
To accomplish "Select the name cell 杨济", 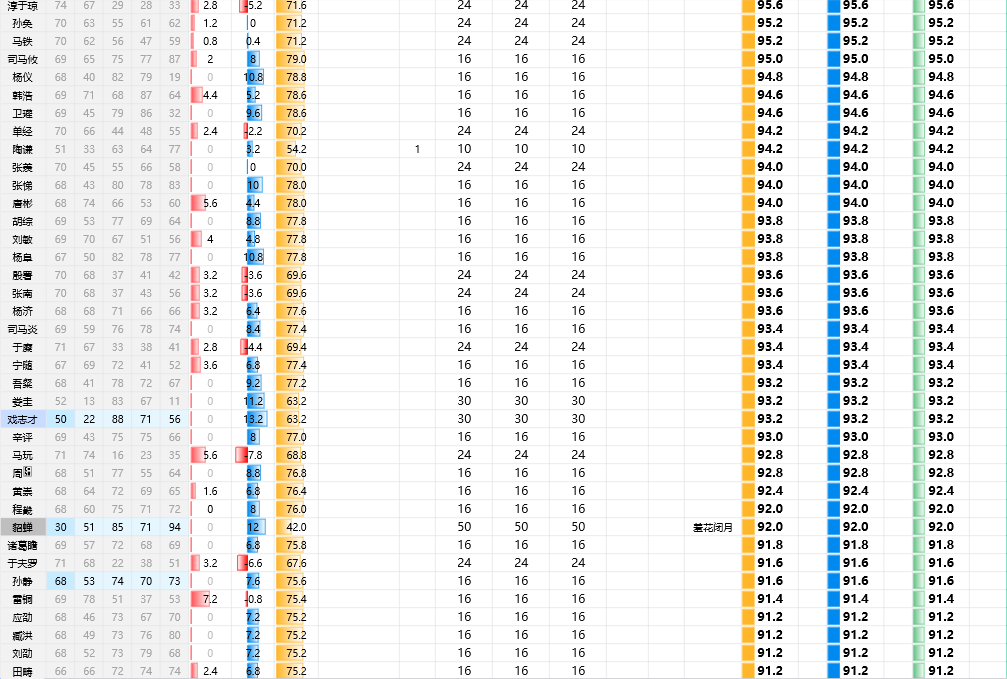I will point(22,312).
